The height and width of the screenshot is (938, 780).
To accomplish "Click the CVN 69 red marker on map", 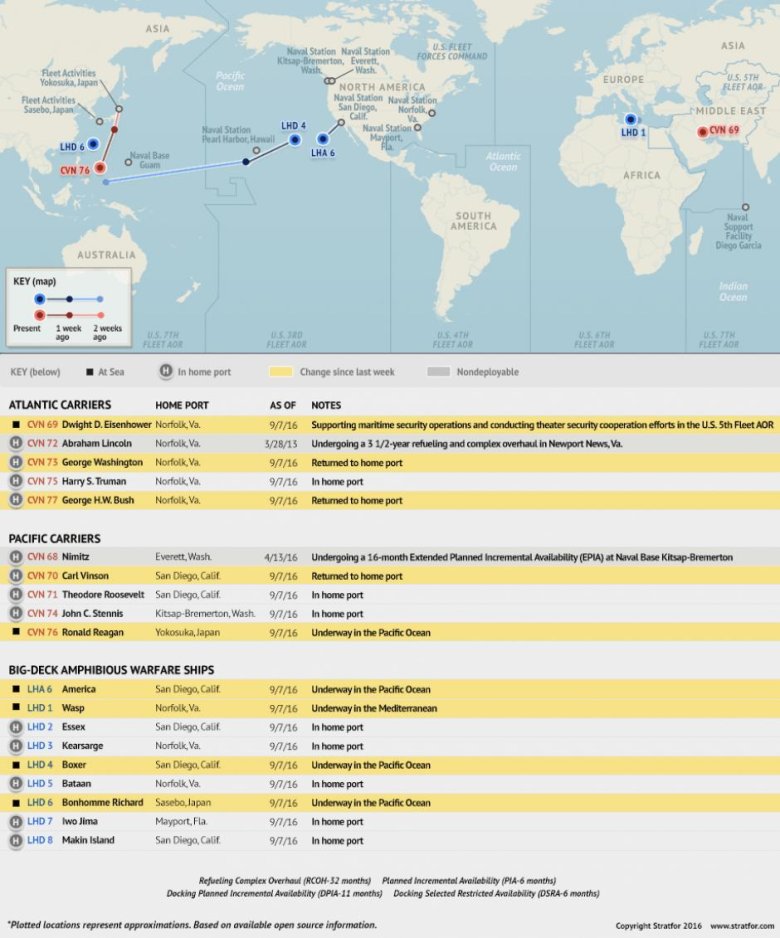I will [x=701, y=131].
